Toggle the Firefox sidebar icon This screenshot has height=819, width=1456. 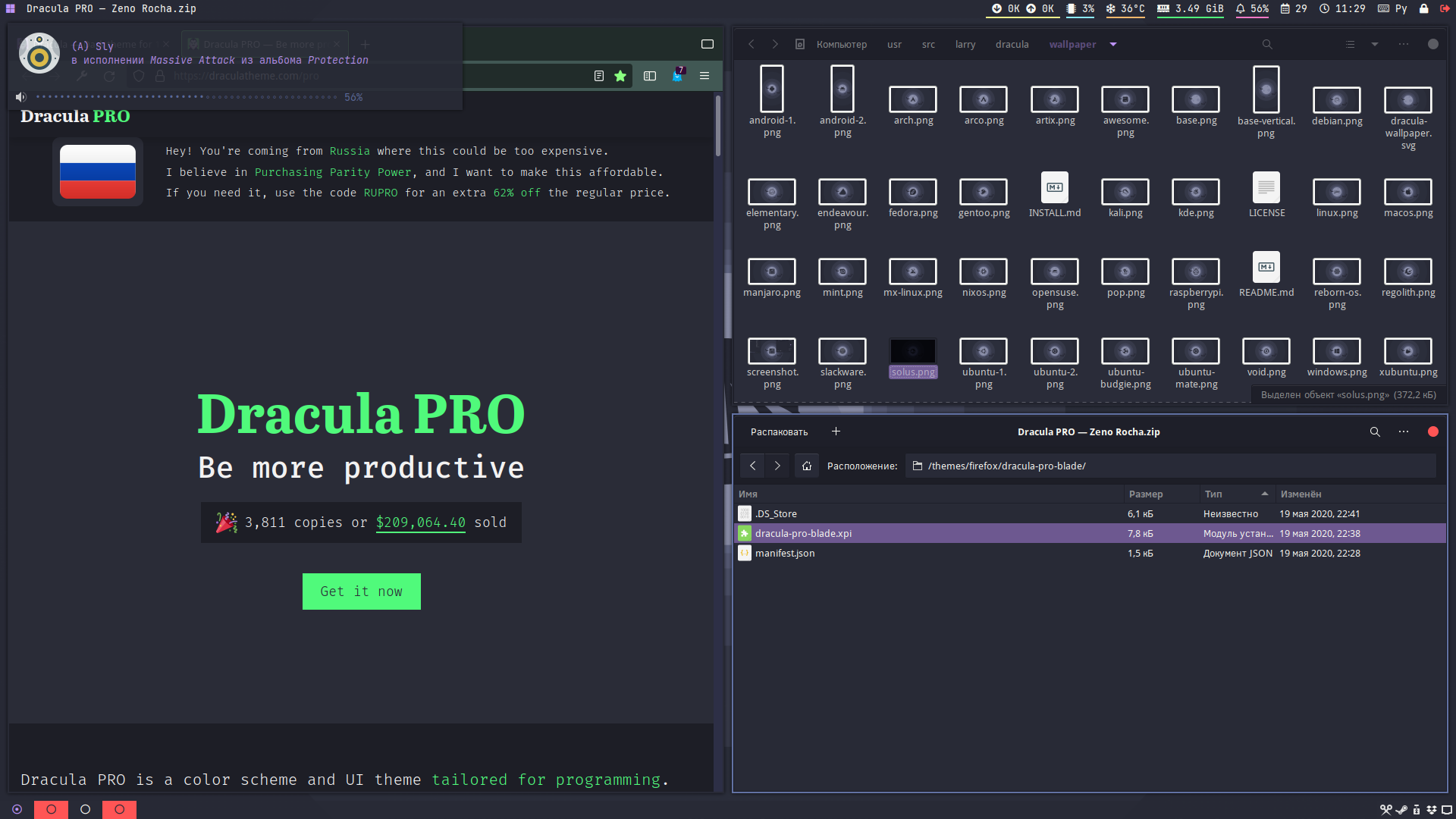(x=650, y=76)
